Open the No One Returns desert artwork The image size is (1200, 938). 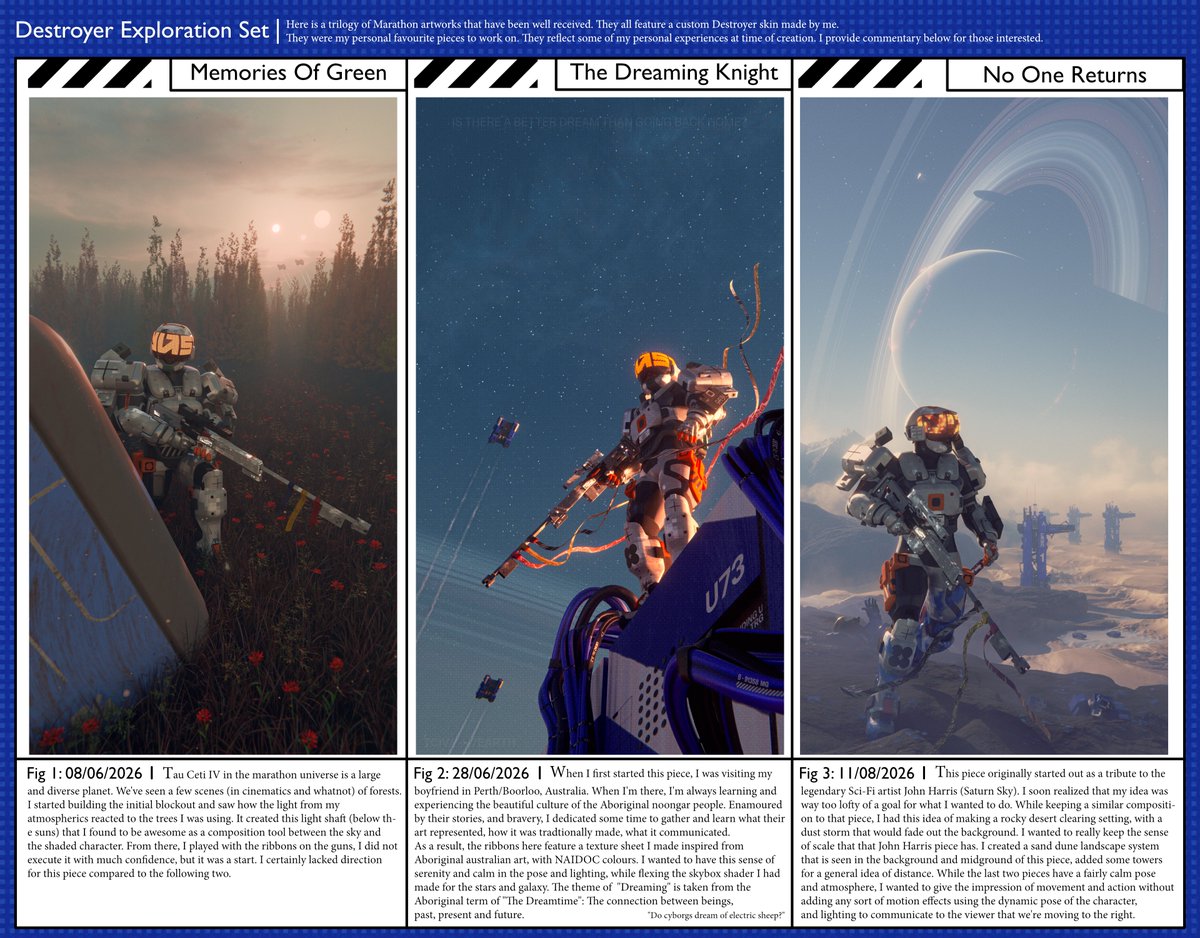tap(984, 425)
